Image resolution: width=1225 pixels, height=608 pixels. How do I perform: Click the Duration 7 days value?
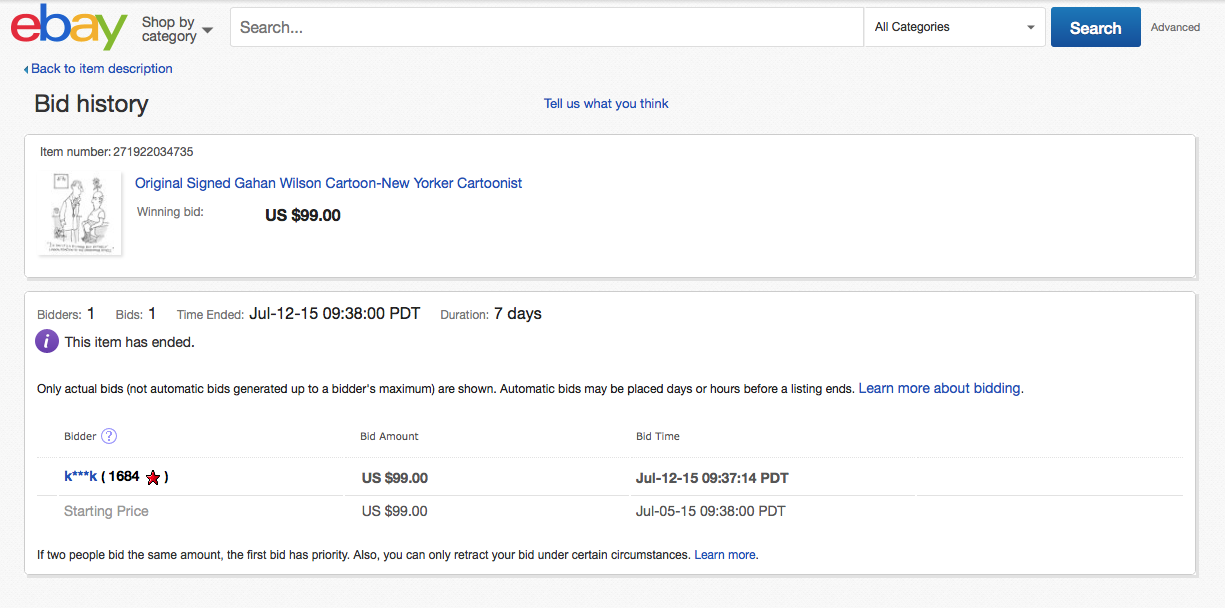tap(517, 314)
